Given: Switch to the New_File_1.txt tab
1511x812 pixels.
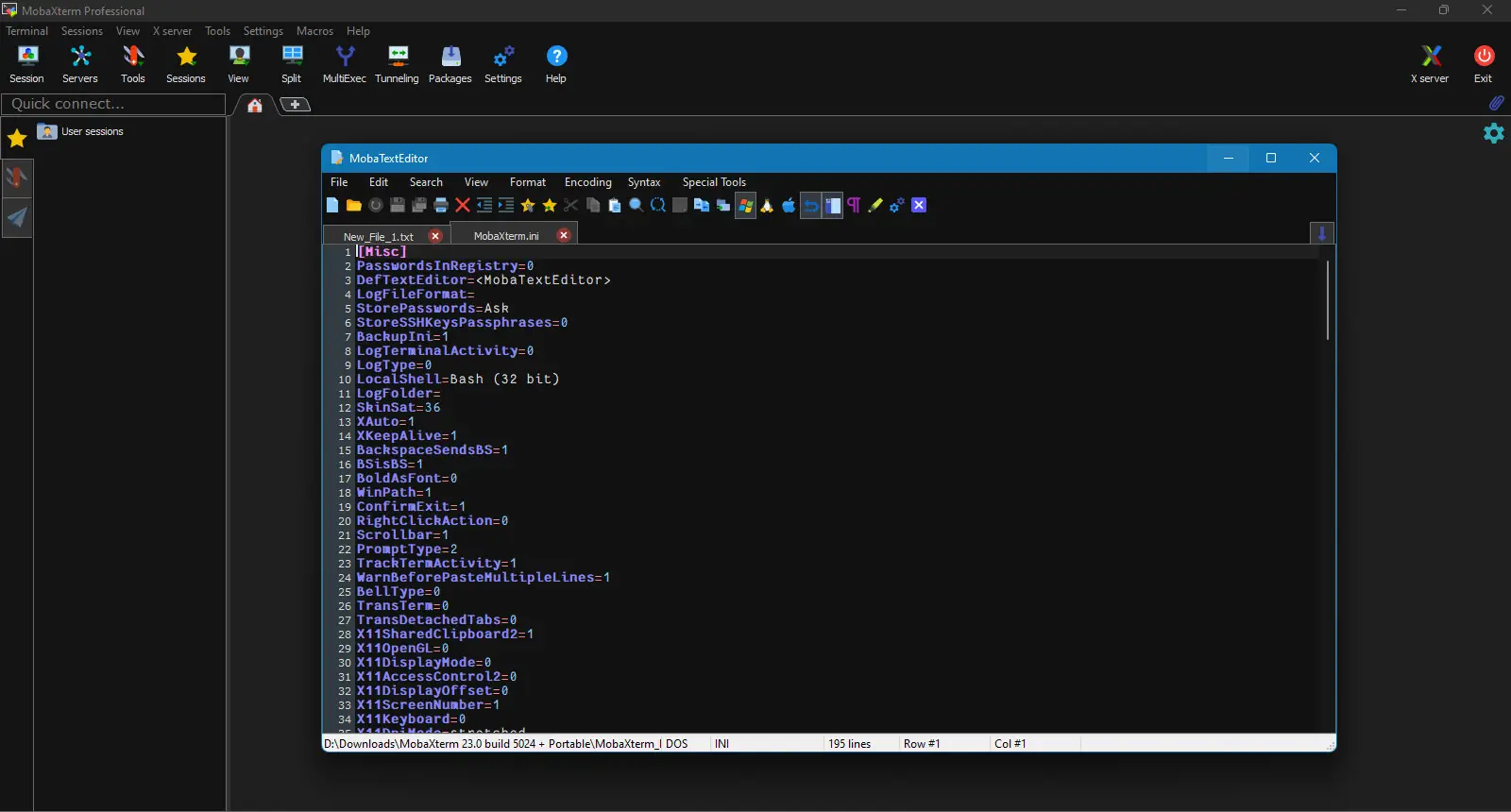Looking at the screenshot, I should point(379,236).
